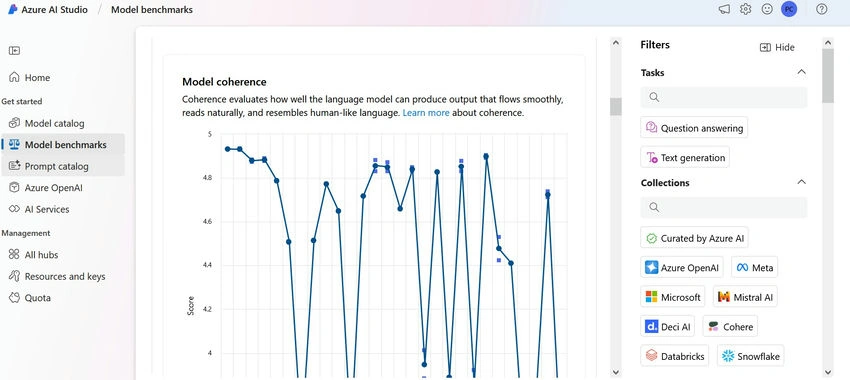Toggle the Cohere collection filter
The height and width of the screenshot is (380, 850).
[x=730, y=326]
